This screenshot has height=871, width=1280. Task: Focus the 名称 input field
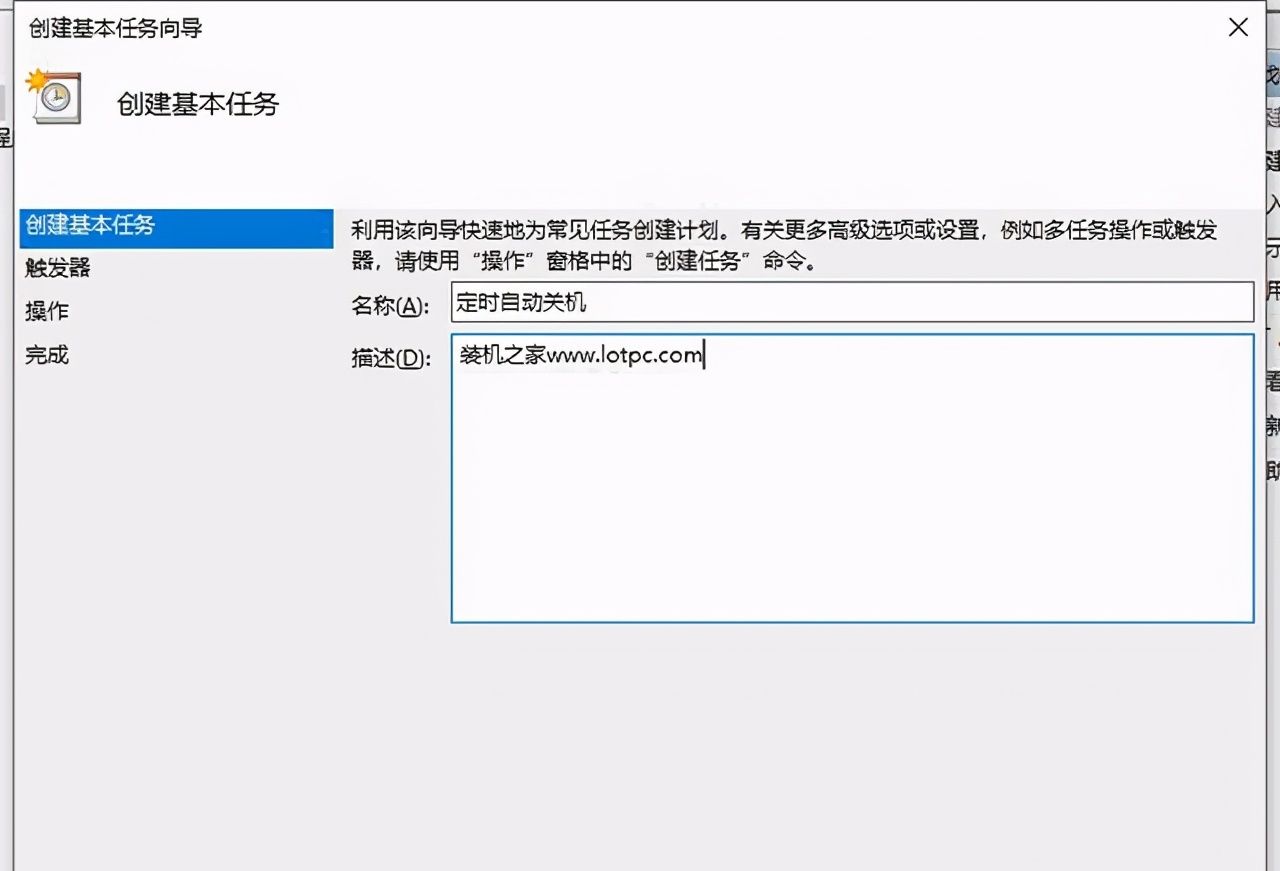click(x=852, y=302)
